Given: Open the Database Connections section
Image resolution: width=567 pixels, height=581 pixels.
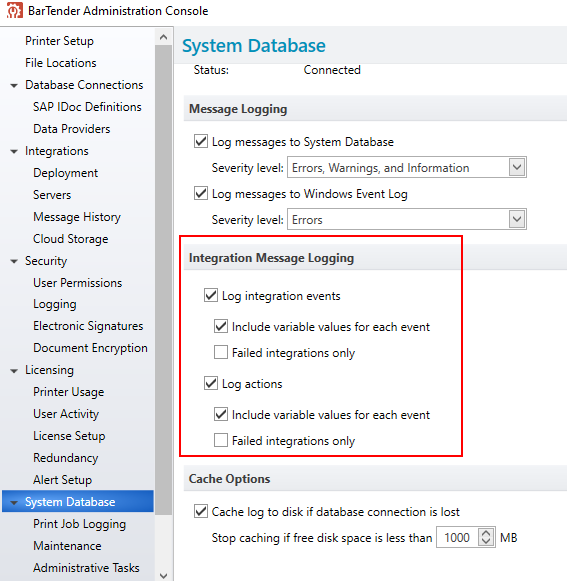Looking at the screenshot, I should tap(84, 85).
